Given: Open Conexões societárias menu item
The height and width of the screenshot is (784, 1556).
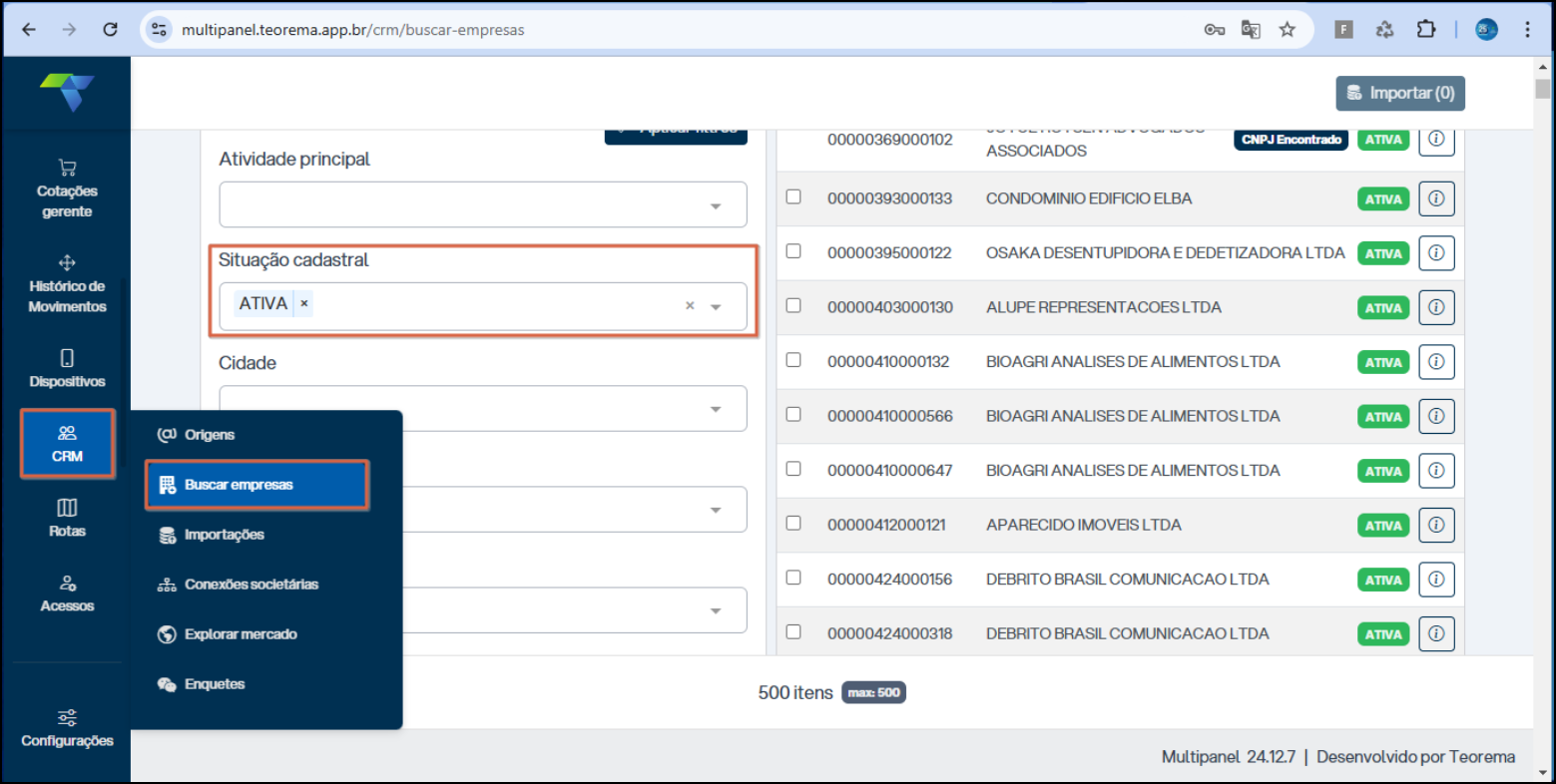Looking at the screenshot, I should coord(251,585).
